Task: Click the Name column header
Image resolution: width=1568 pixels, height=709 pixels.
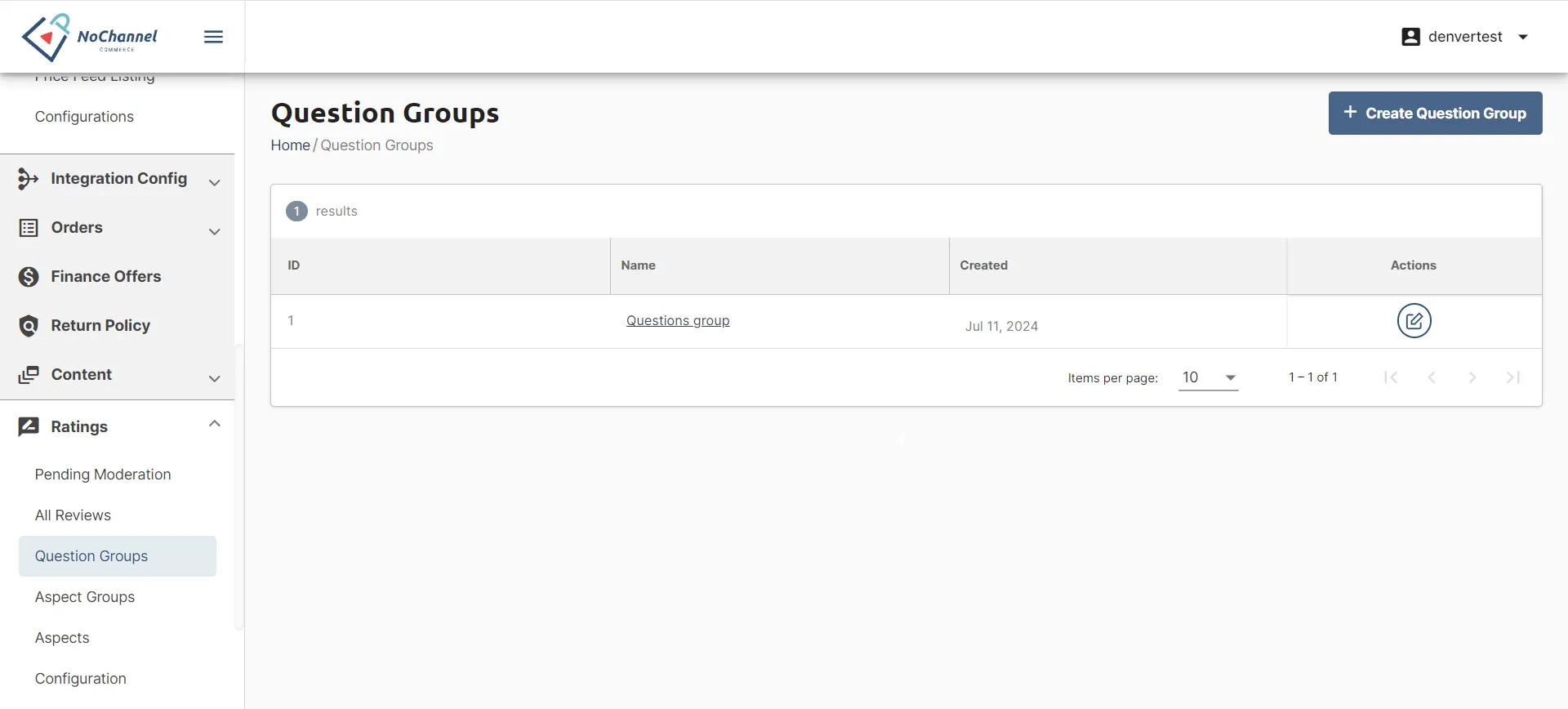Action: click(638, 265)
